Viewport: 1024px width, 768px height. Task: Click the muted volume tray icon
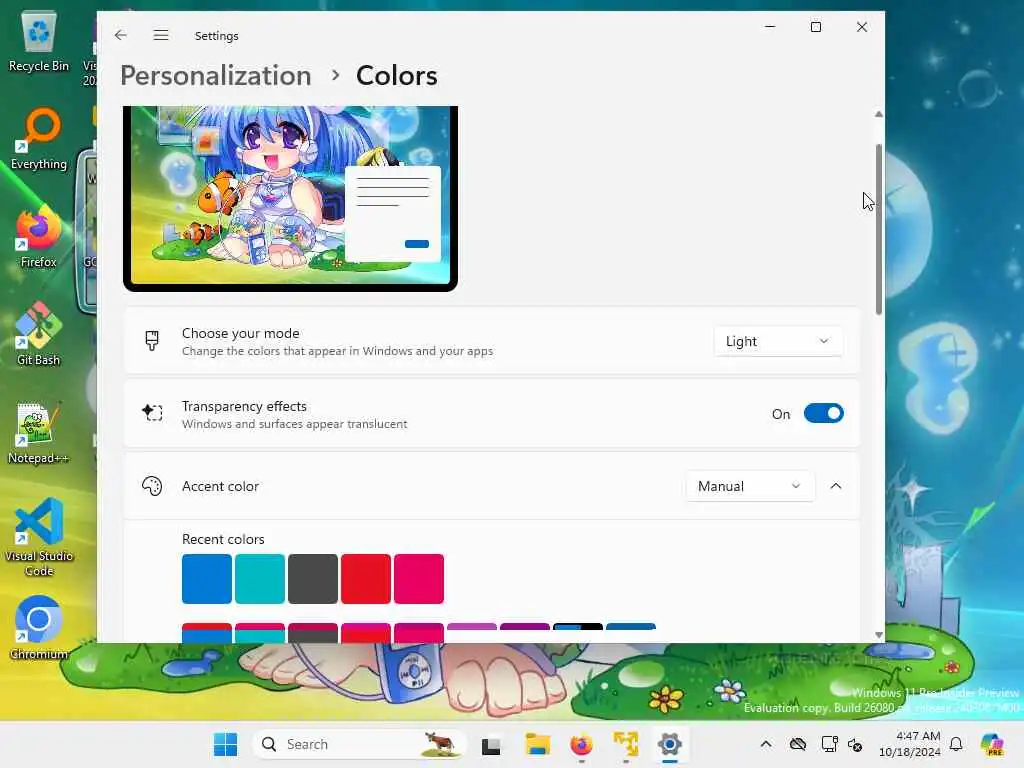point(856,744)
